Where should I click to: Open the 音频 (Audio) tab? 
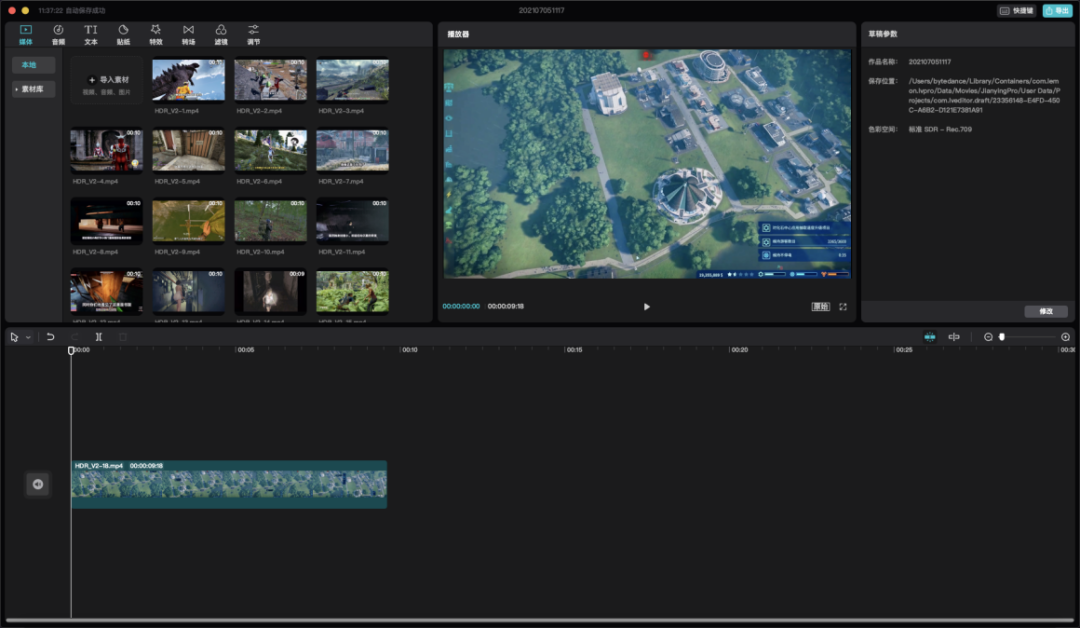[x=59, y=34]
